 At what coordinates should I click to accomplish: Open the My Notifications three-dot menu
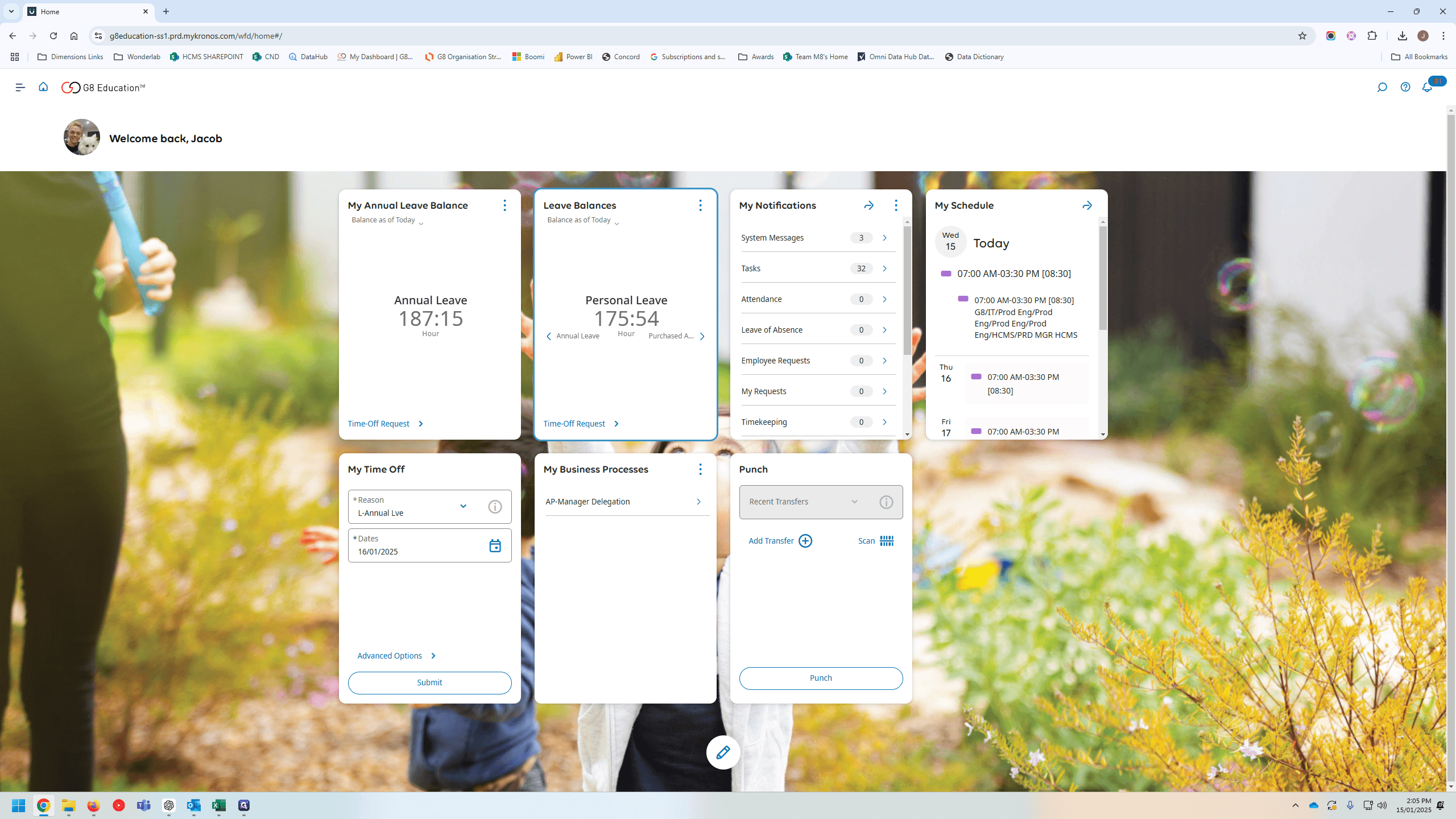point(896,205)
